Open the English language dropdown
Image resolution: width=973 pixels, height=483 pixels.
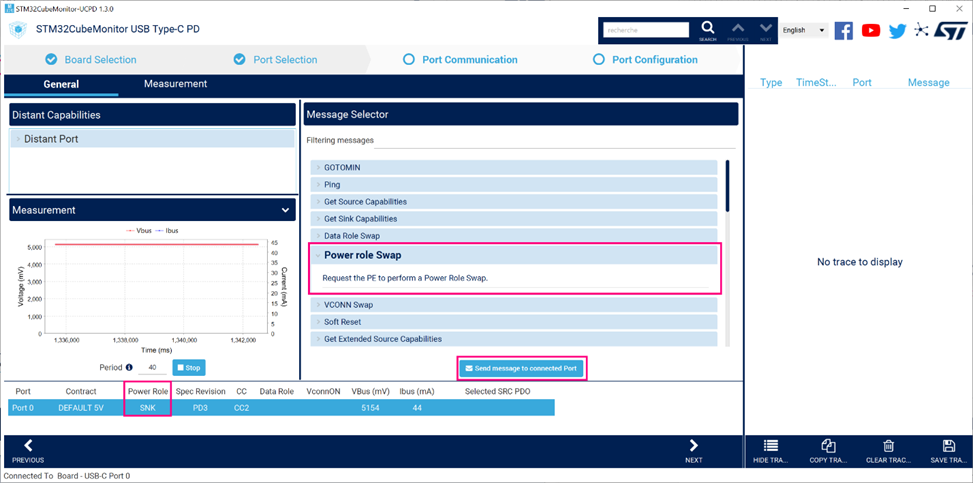pyautogui.click(x=804, y=30)
